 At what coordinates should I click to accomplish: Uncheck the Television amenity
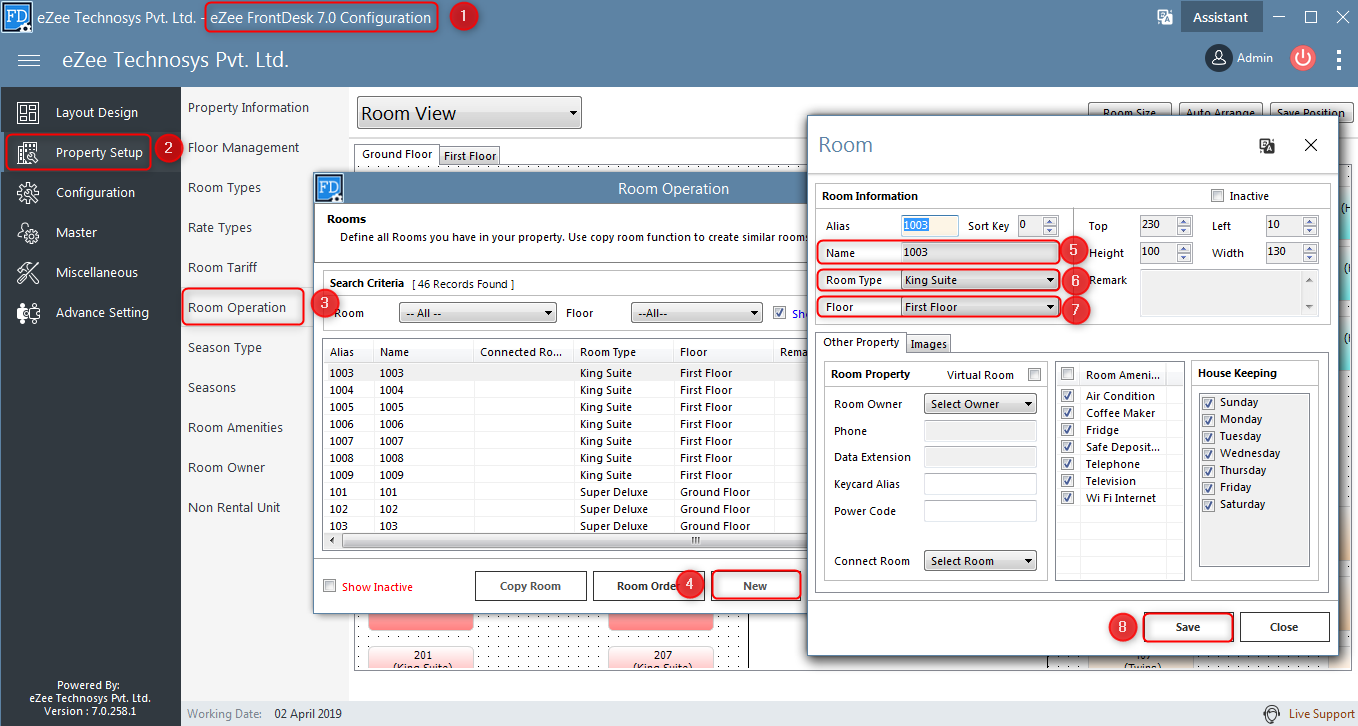pos(1067,481)
